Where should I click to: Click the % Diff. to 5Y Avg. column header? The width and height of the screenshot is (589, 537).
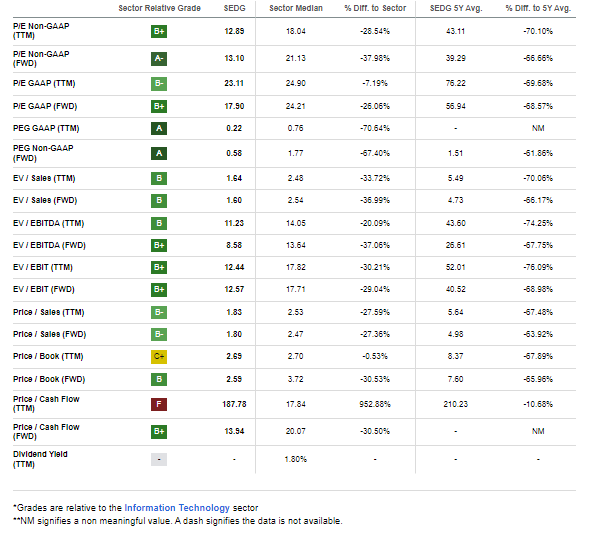[x=538, y=8]
